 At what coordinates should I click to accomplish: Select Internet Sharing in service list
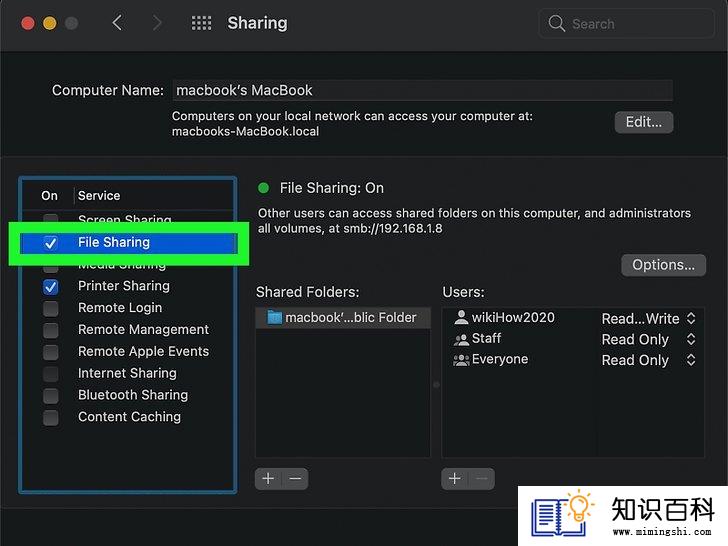click(x=127, y=373)
